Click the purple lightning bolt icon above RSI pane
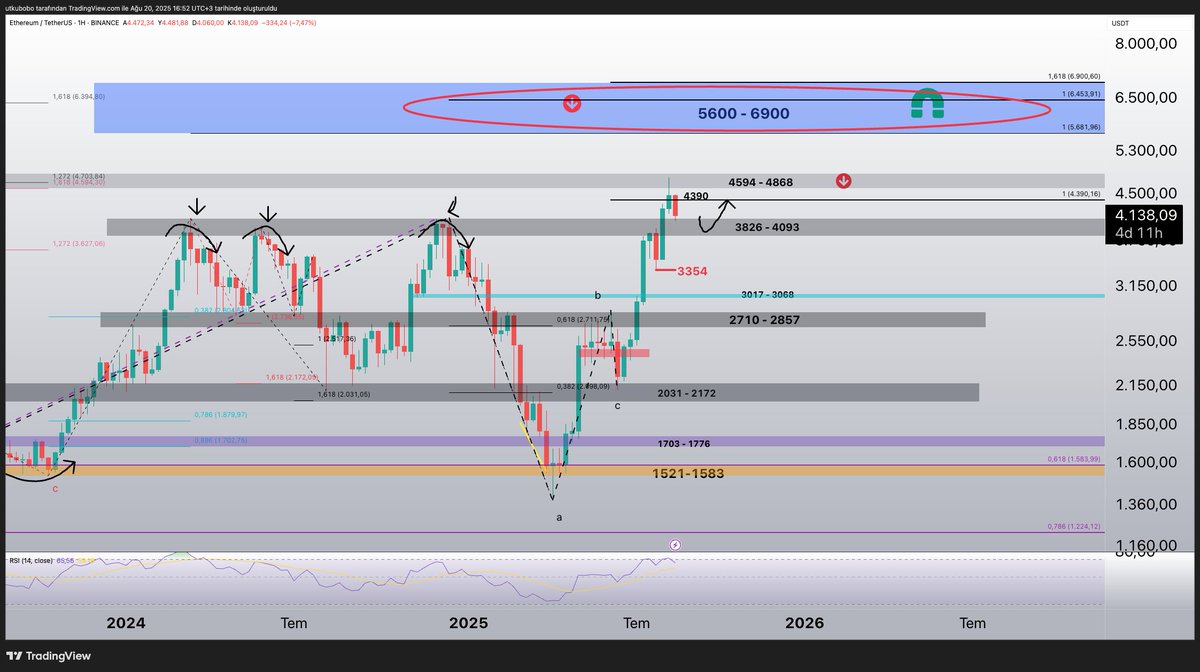Screen dimensions: 1200x672 675,545
